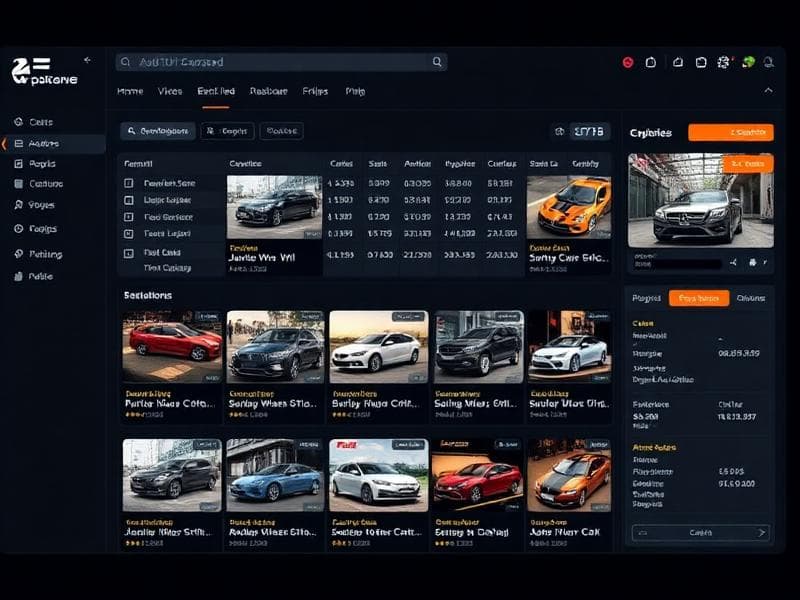Select the underlined active third navigation tab
The image size is (800, 600).
(216, 91)
